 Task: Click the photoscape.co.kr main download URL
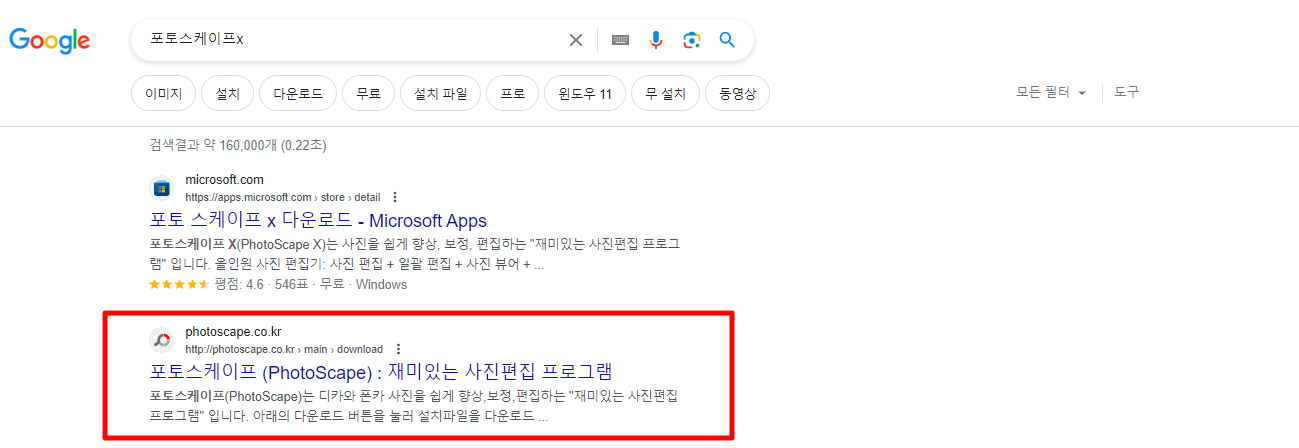coord(284,349)
